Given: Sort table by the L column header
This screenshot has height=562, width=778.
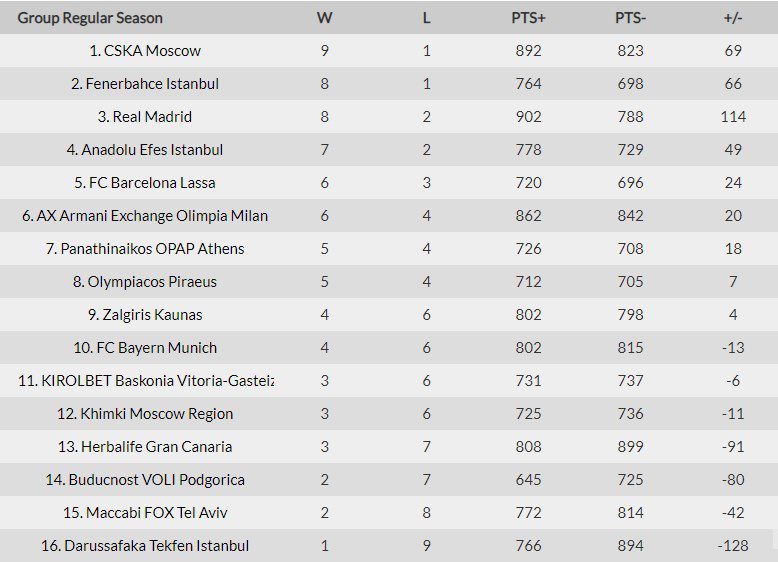Looking at the screenshot, I should click(426, 18).
